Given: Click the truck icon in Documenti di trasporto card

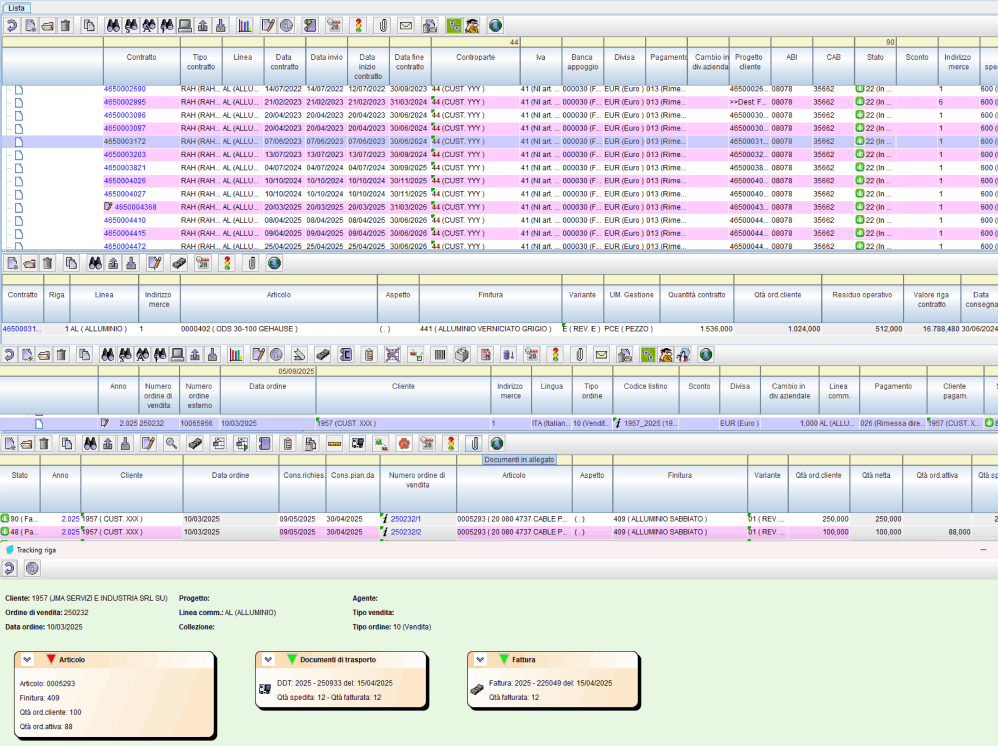Looking at the screenshot, I should point(264,690).
